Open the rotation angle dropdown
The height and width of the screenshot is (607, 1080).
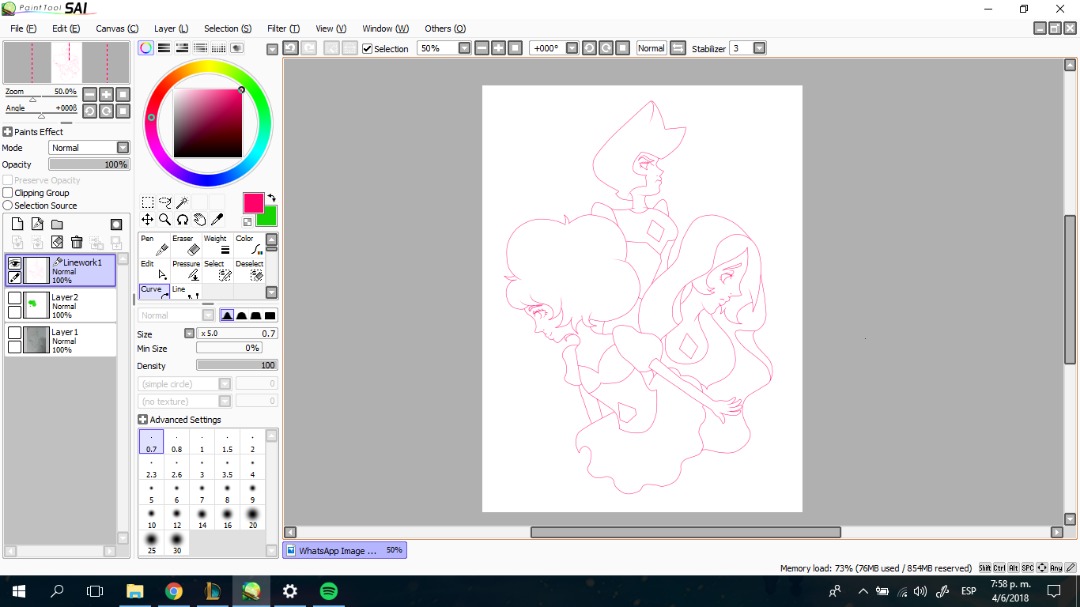(x=572, y=48)
